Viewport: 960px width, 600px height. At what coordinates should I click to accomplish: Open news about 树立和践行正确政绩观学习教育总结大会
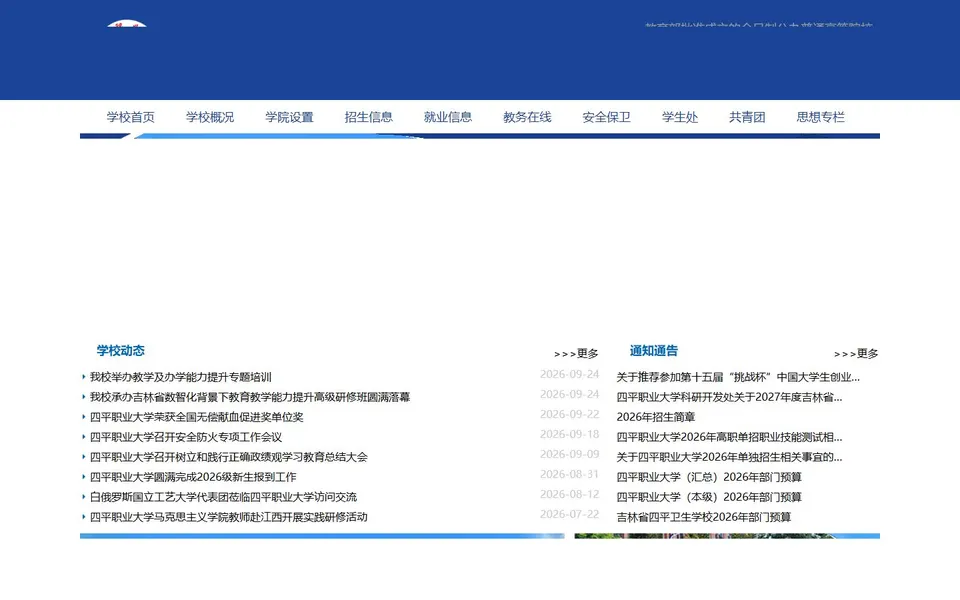(229, 457)
